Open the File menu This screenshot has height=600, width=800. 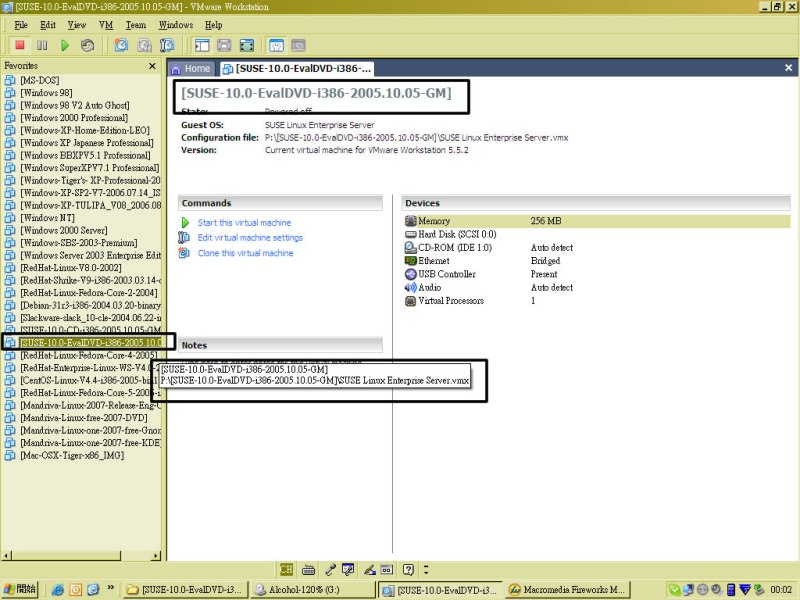point(21,25)
